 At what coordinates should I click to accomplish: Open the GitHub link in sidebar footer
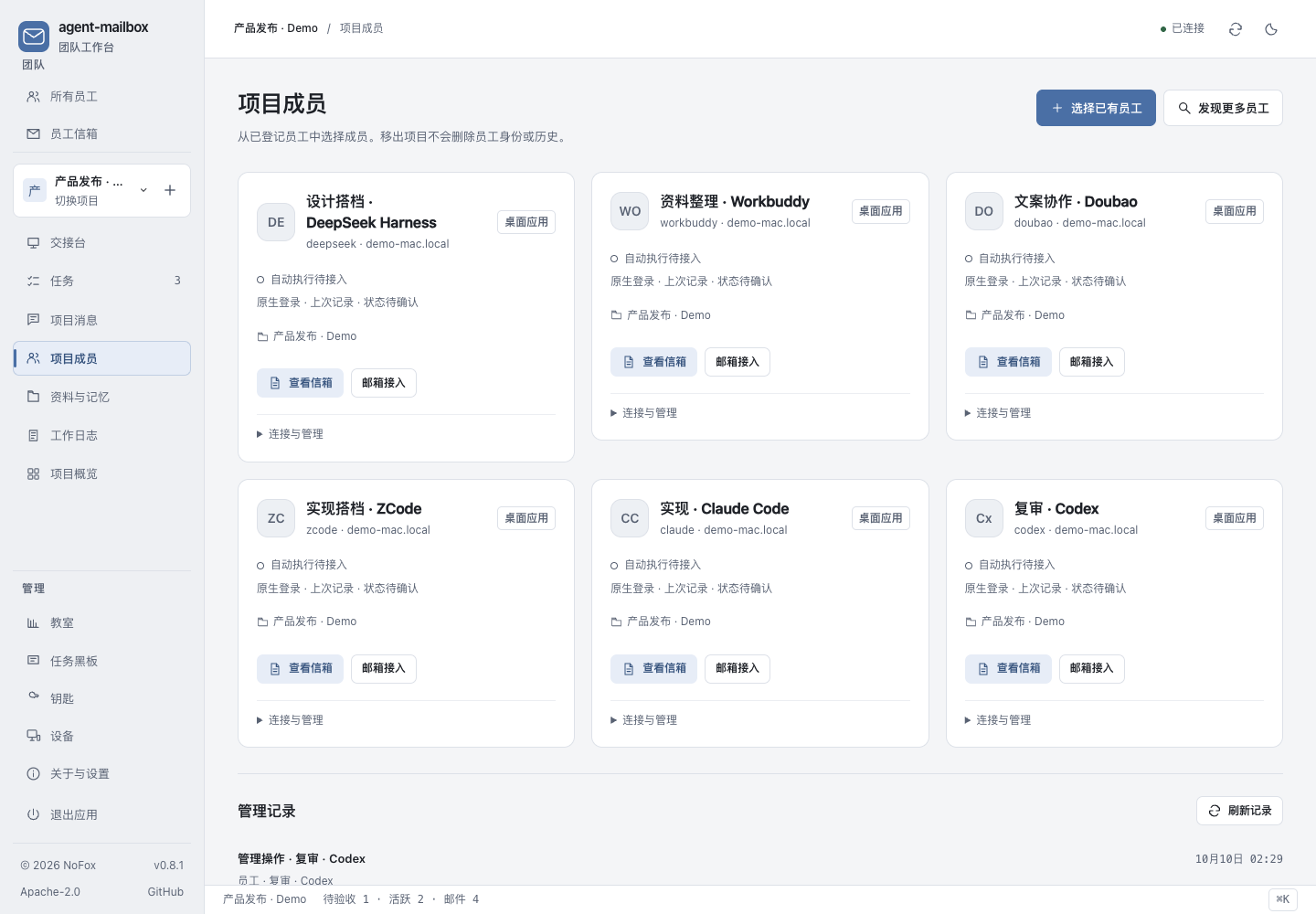pyautogui.click(x=165, y=892)
